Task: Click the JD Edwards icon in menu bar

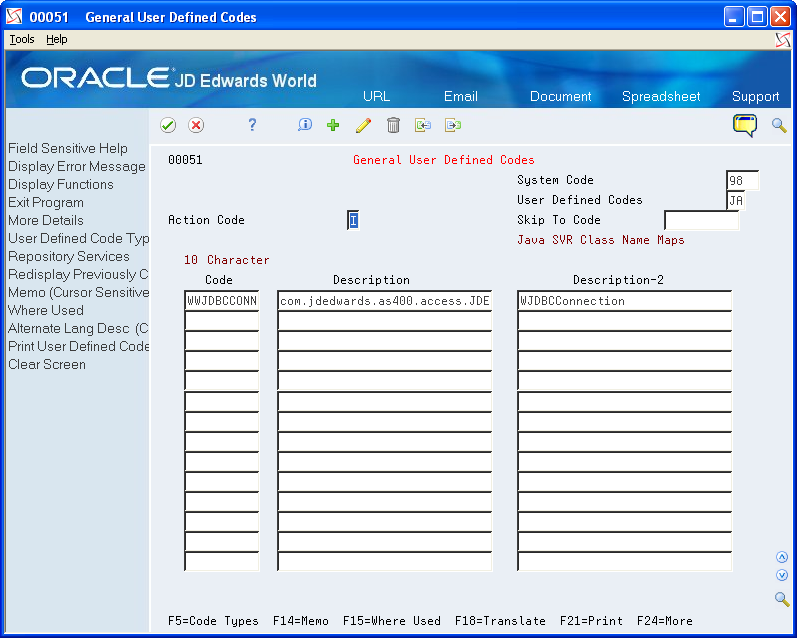Action: [x=783, y=40]
